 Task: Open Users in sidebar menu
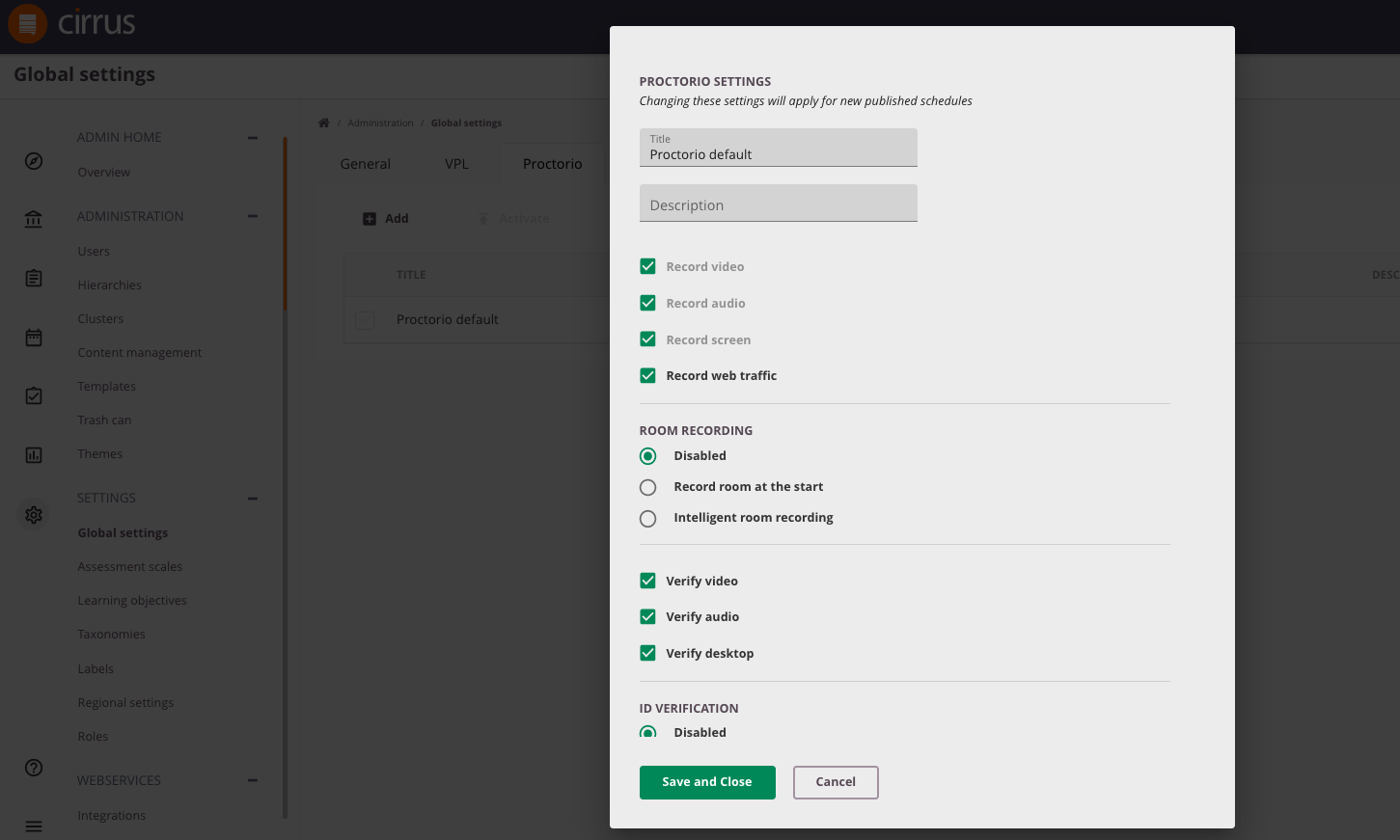(94, 252)
